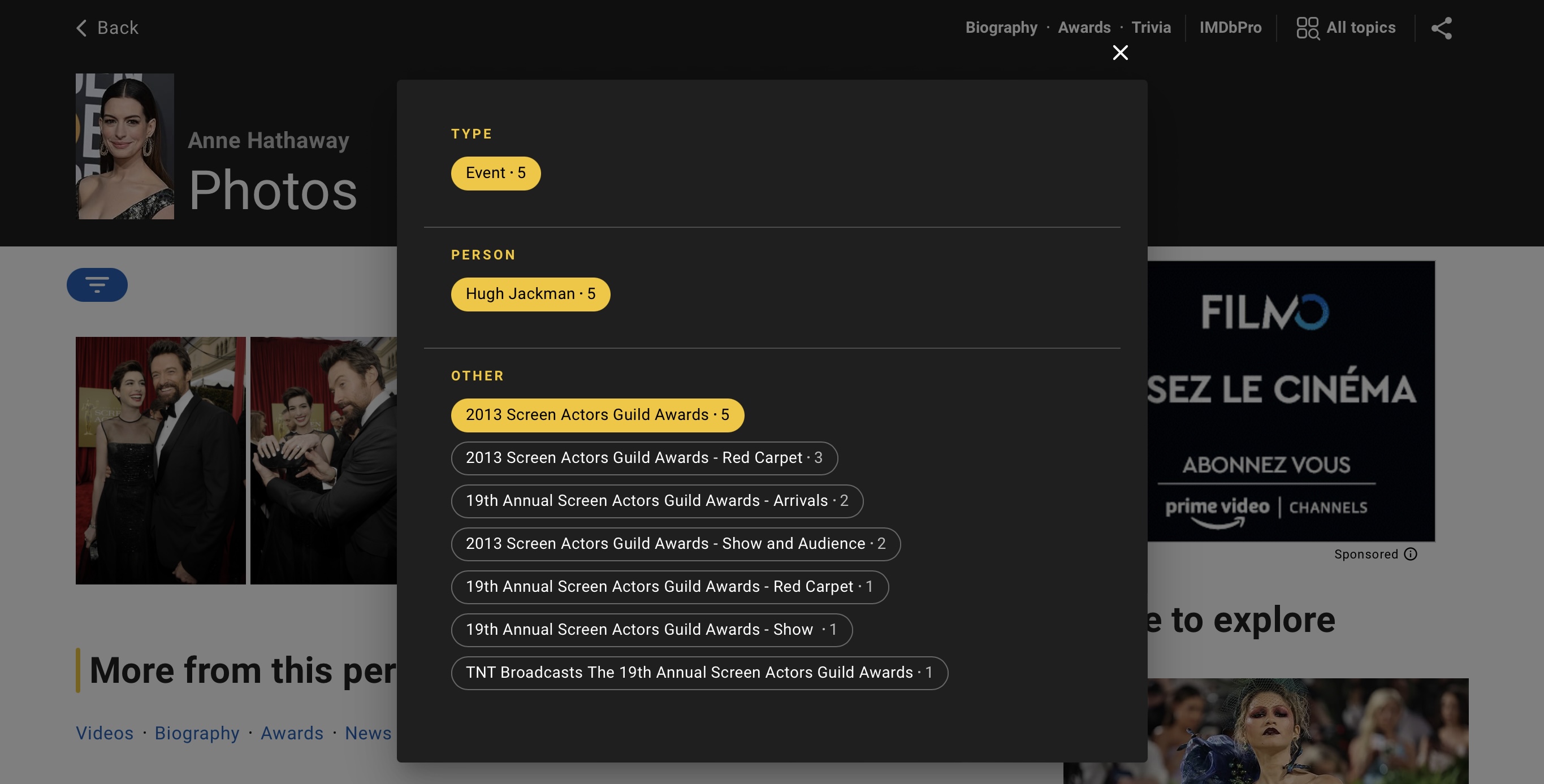
Task: Apply the Show and Audience filter
Action: (675, 544)
